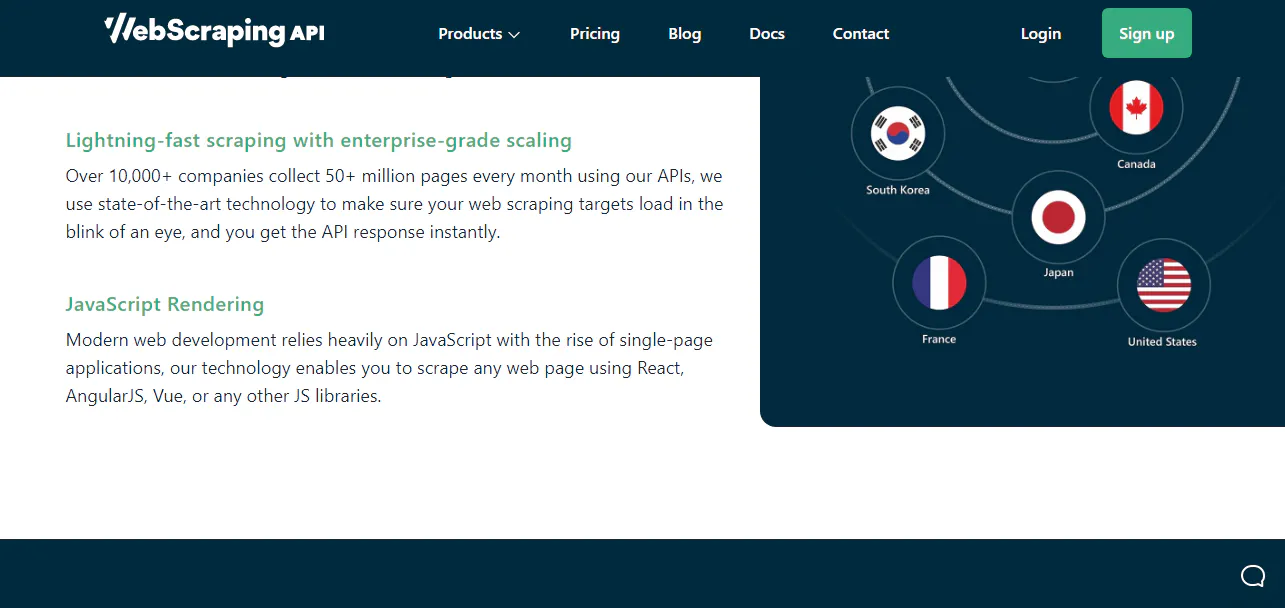Click the JavaScript Rendering heading

pyautogui.click(x=164, y=304)
